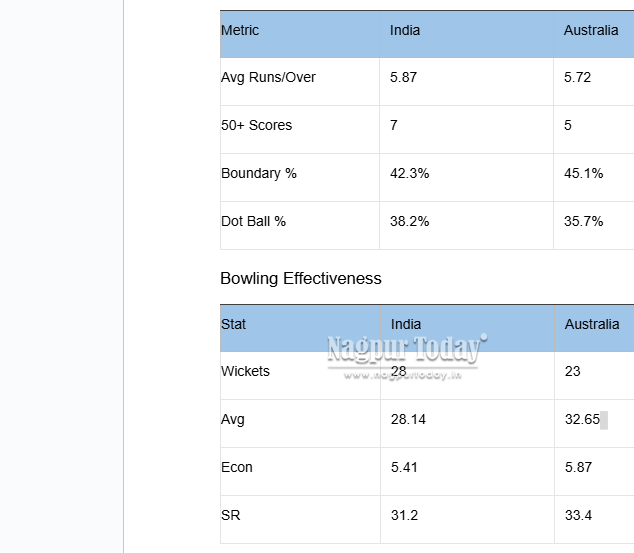Click Australia's 5.87 economy value
This screenshot has height=553, width=634.
point(579,468)
